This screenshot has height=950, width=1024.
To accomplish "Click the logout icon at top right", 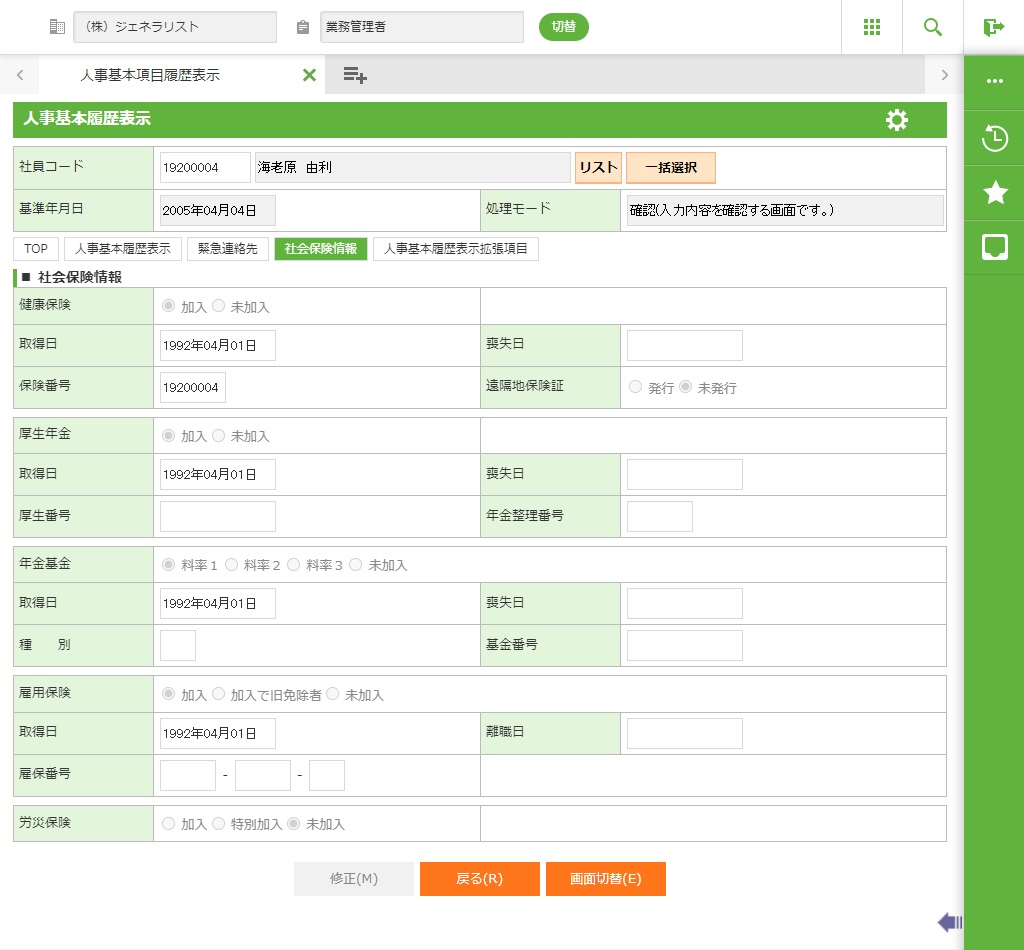I will tap(993, 27).
